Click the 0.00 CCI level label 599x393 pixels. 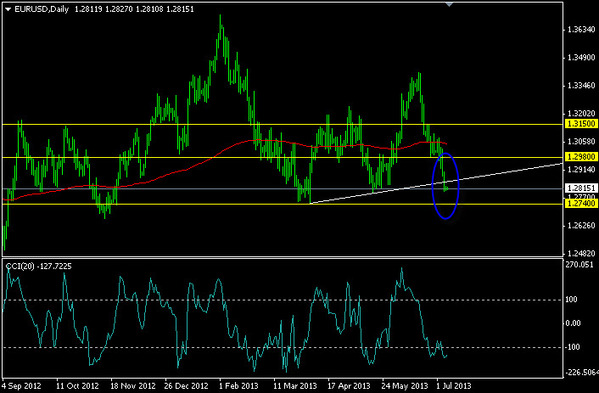[x=573, y=323]
